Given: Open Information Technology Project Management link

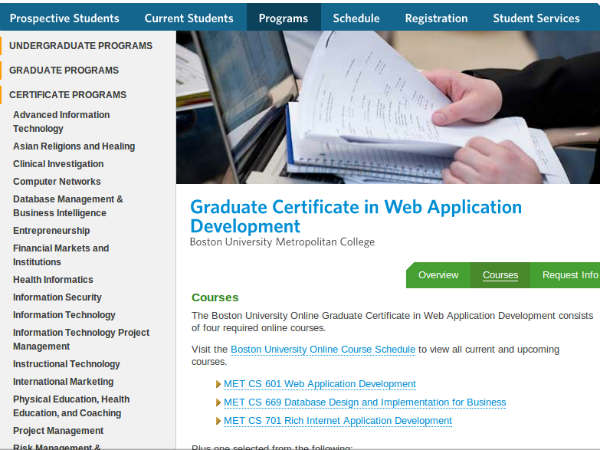Looking at the screenshot, I should tap(81, 339).
